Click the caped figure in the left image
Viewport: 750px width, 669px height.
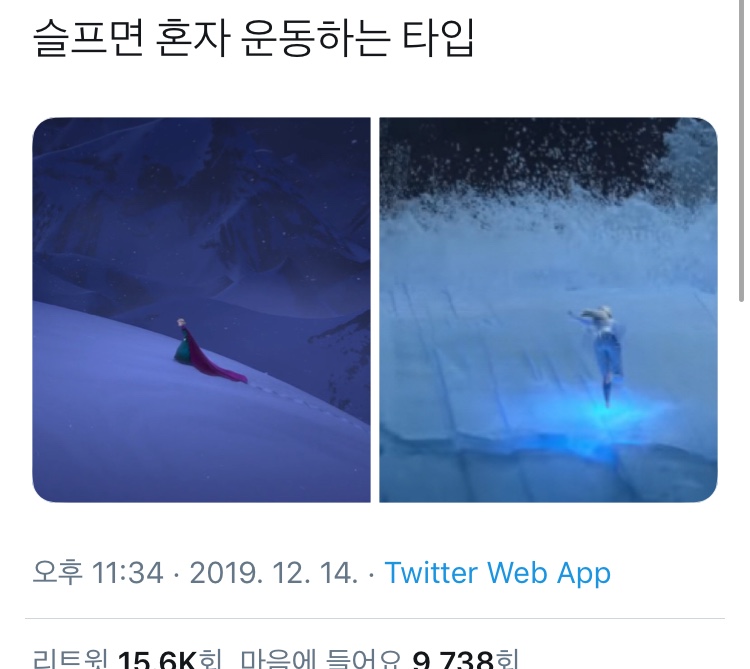pyautogui.click(x=184, y=342)
